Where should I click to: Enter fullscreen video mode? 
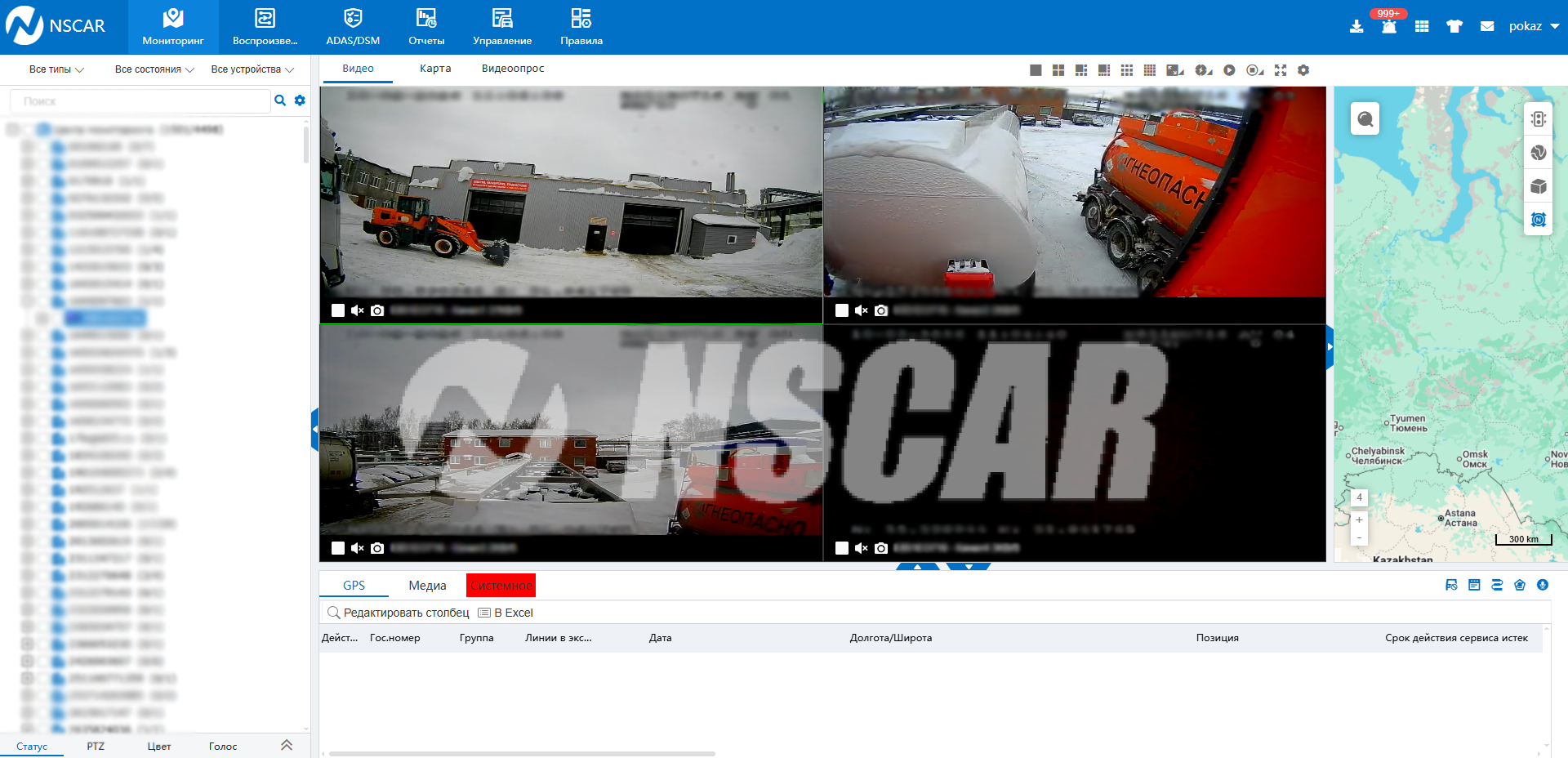tap(1281, 70)
